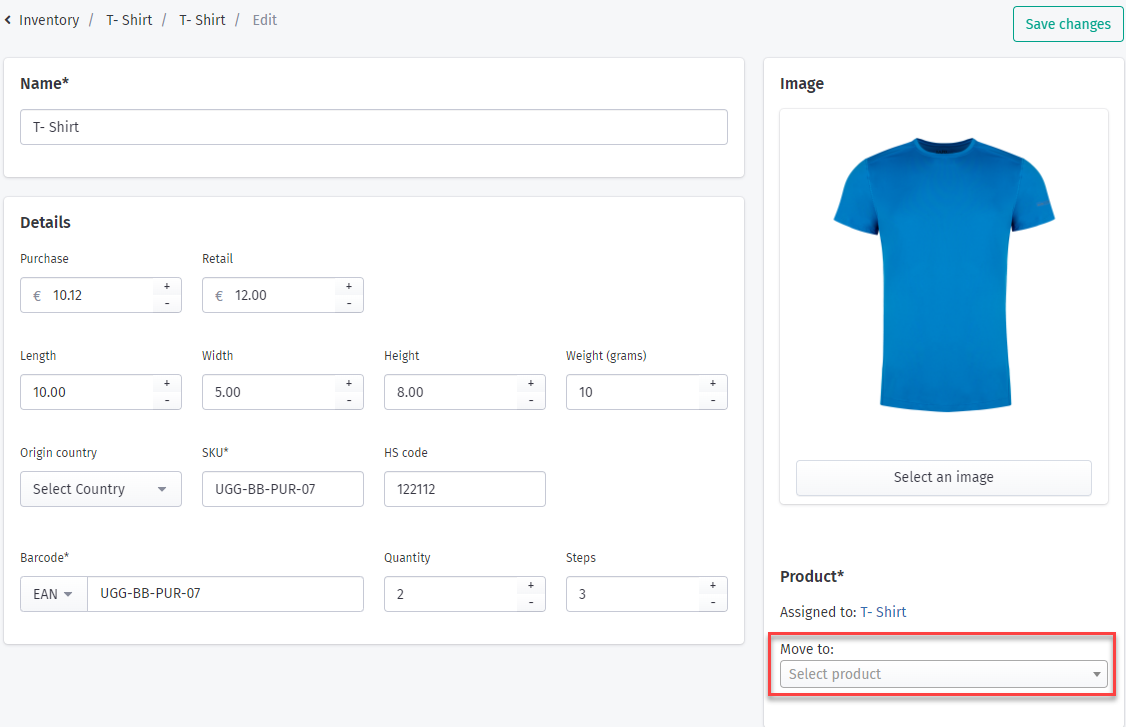Click the Select an image button
Screen dimensions: 1126x727
point(944,478)
